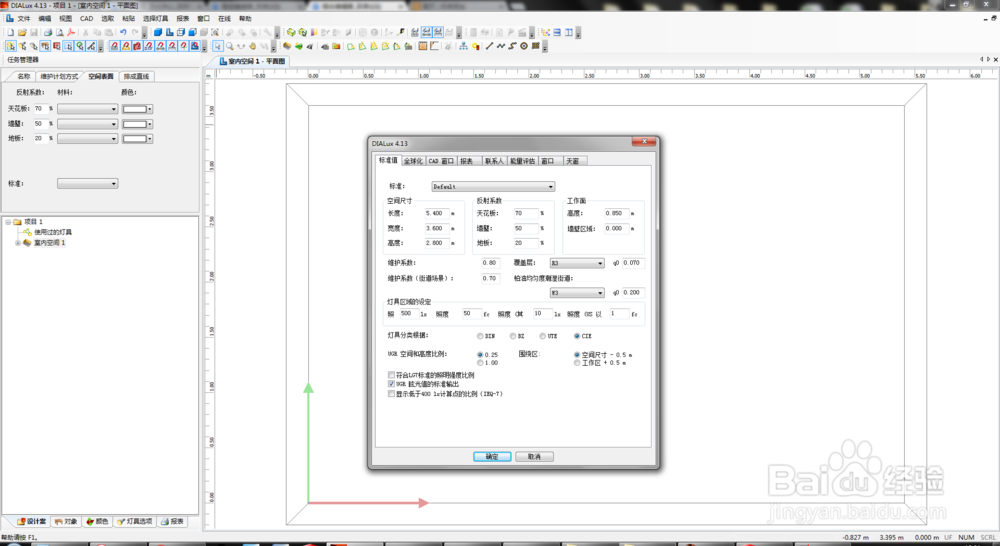This screenshot has width=1000, height=546.
Task: Open the 覆盖层 R3 dropdown
Action: pos(577,263)
